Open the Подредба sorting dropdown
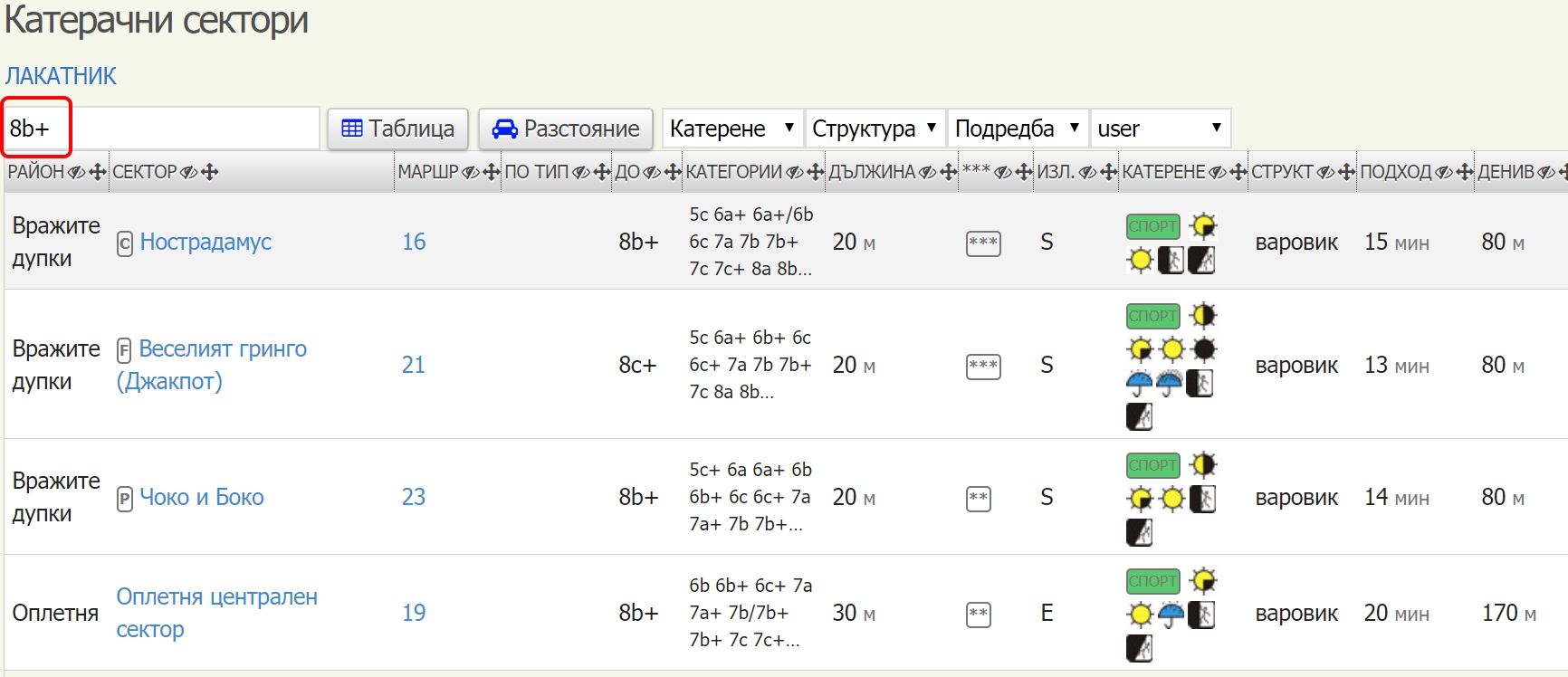1568x677 pixels. [x=1017, y=129]
